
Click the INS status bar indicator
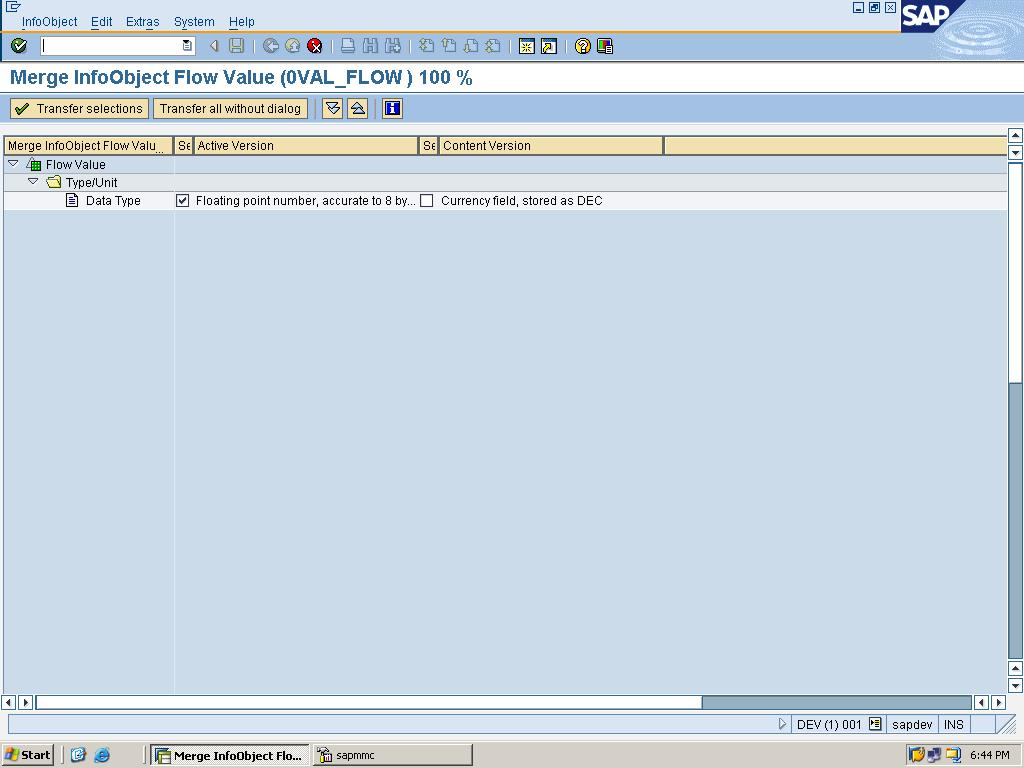pos(953,724)
